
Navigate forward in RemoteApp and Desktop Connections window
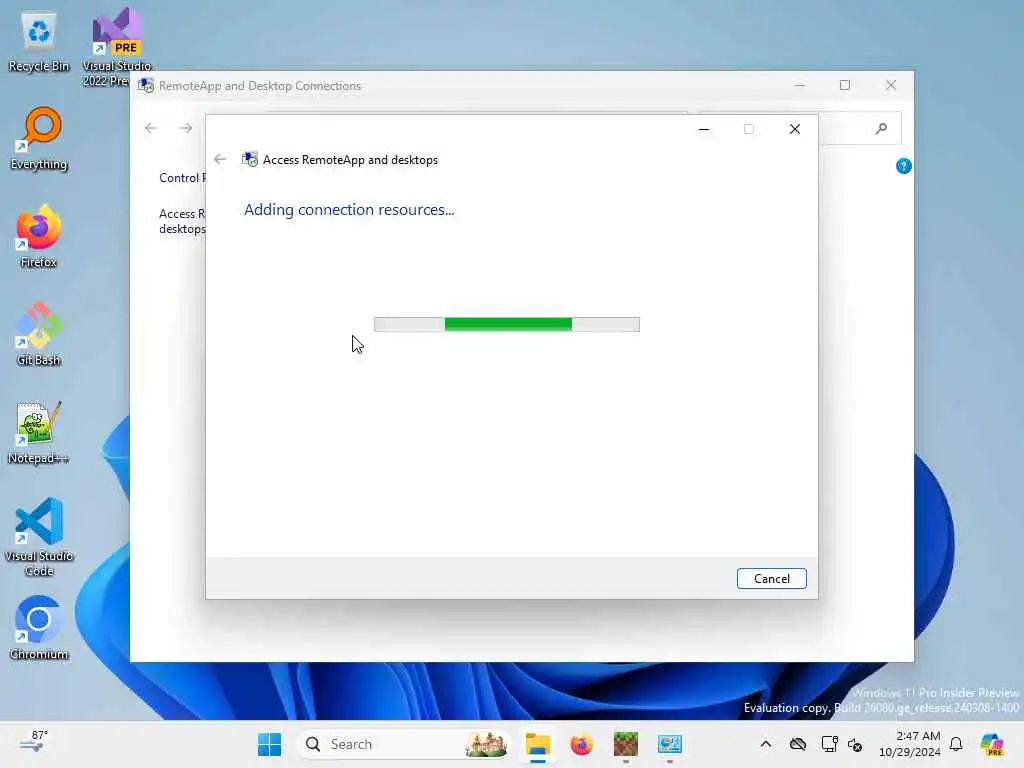point(186,128)
